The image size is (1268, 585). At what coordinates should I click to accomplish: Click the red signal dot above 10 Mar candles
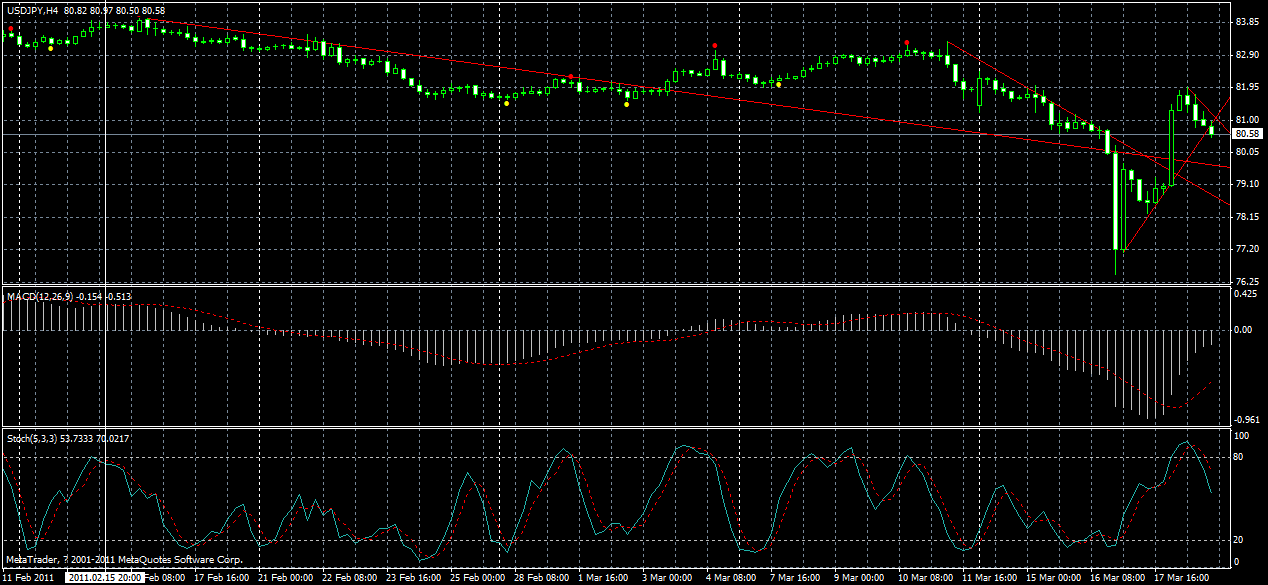click(907, 42)
